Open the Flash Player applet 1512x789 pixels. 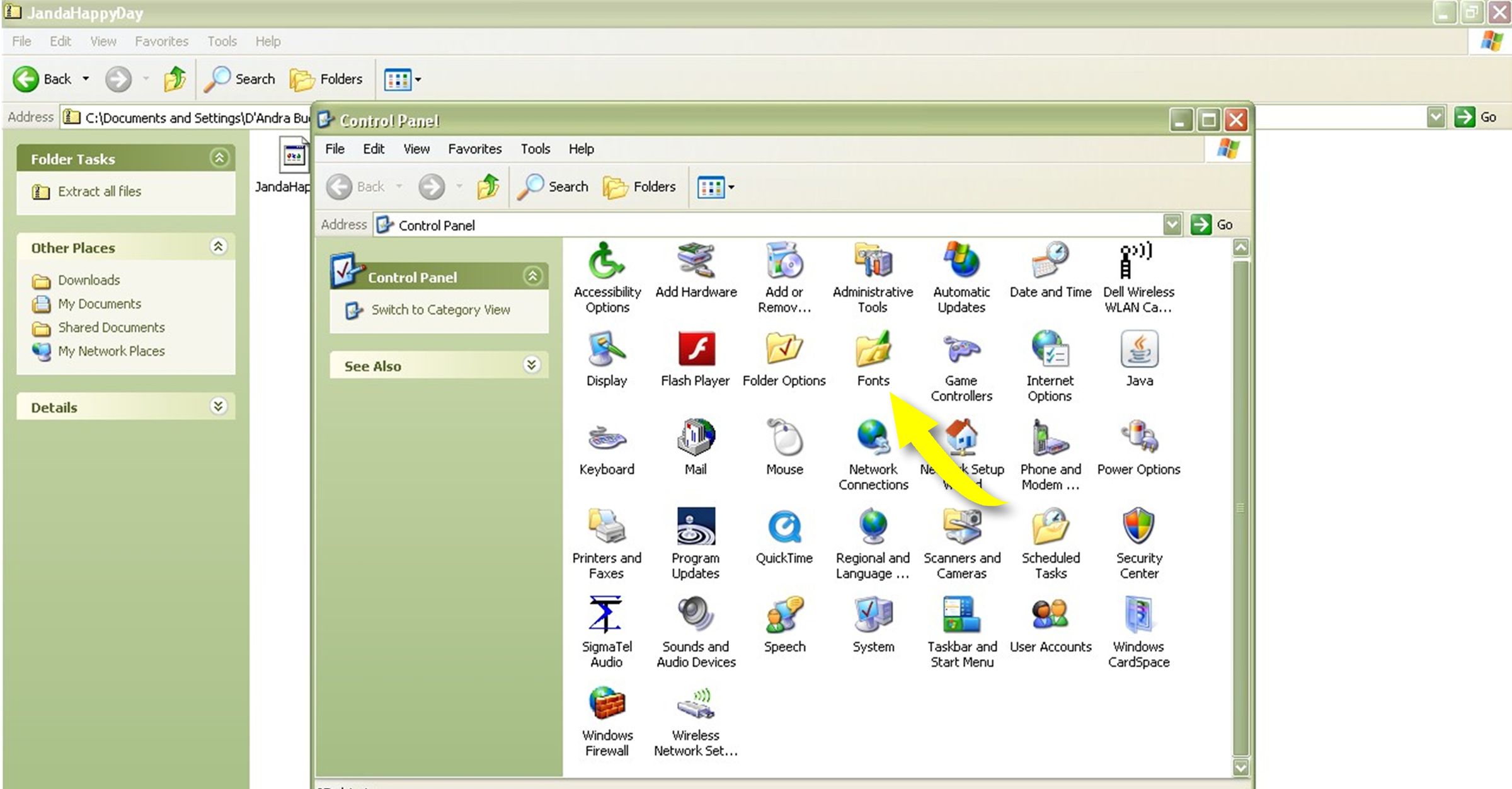[x=696, y=350]
